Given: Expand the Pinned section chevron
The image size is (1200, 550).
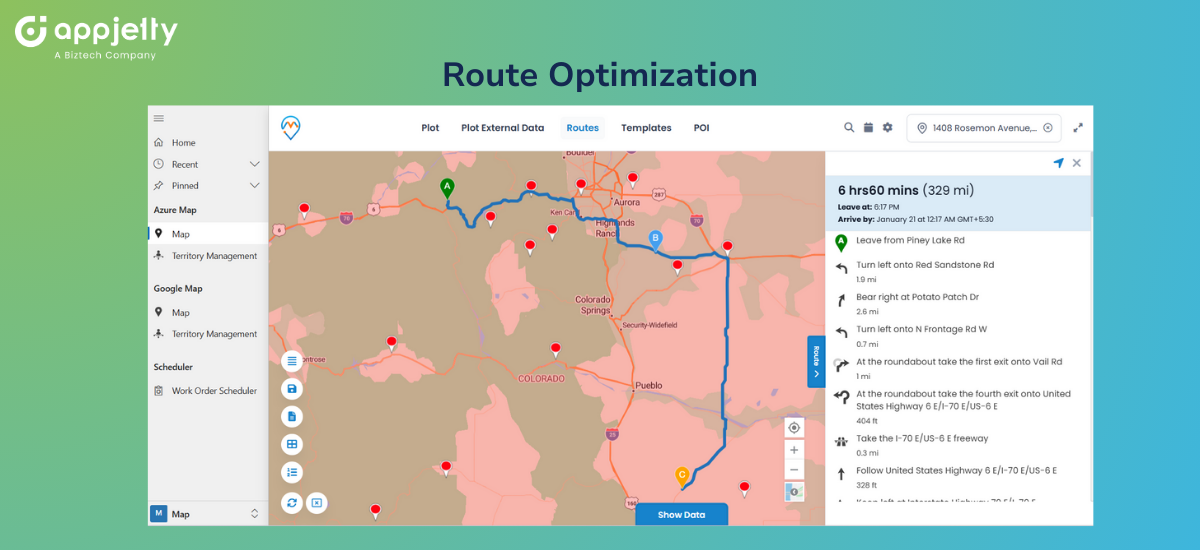Looking at the screenshot, I should pyautogui.click(x=254, y=185).
